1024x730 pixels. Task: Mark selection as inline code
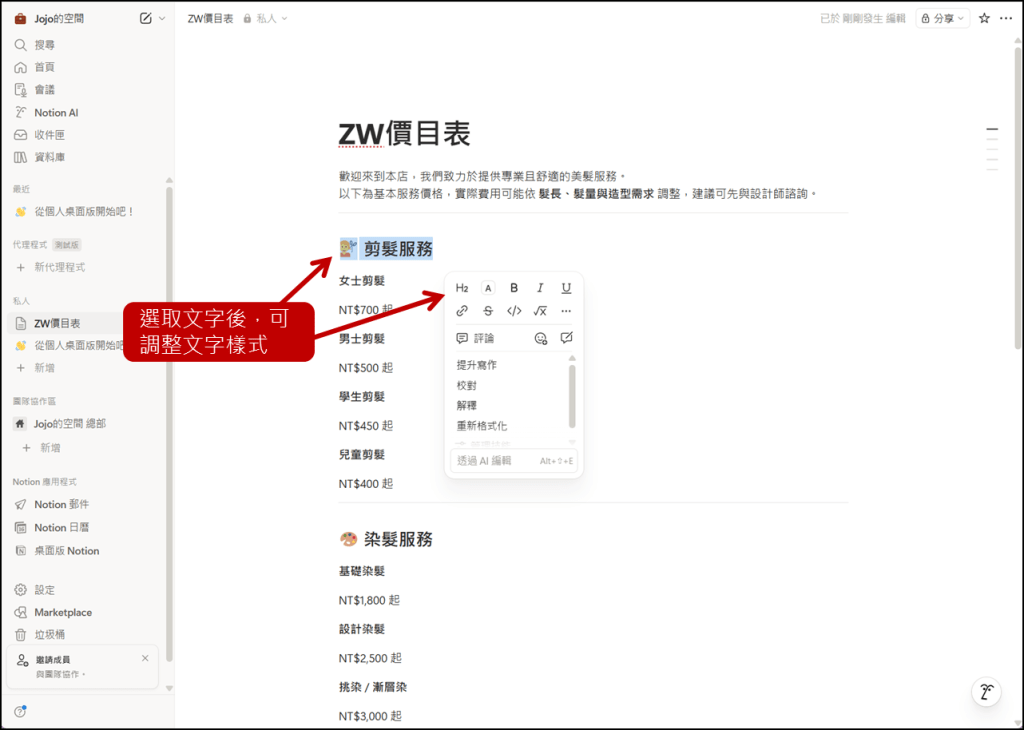(514, 311)
